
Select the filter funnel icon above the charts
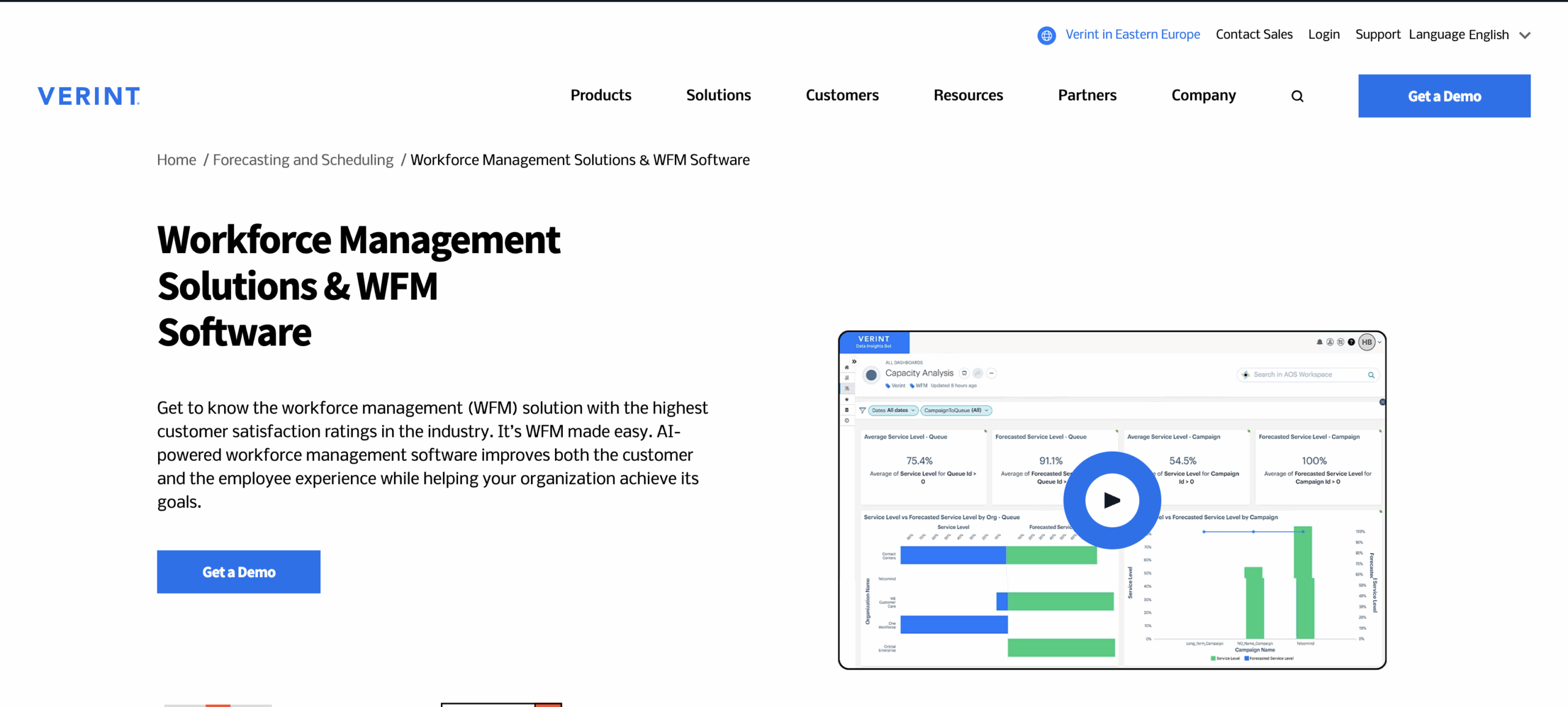pyautogui.click(x=862, y=410)
